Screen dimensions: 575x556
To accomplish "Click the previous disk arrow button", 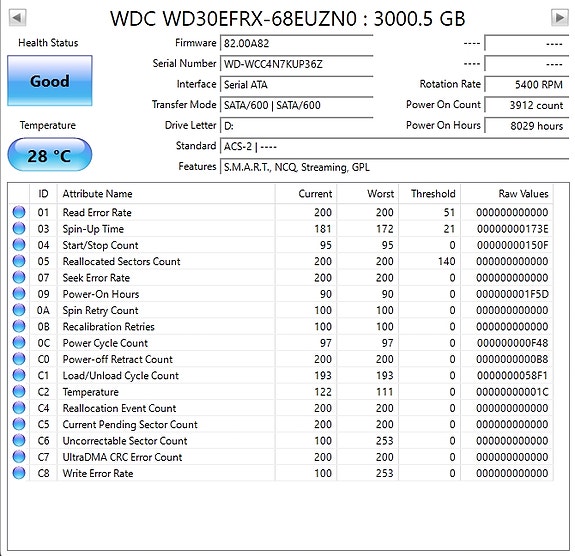I will coord(17,18).
